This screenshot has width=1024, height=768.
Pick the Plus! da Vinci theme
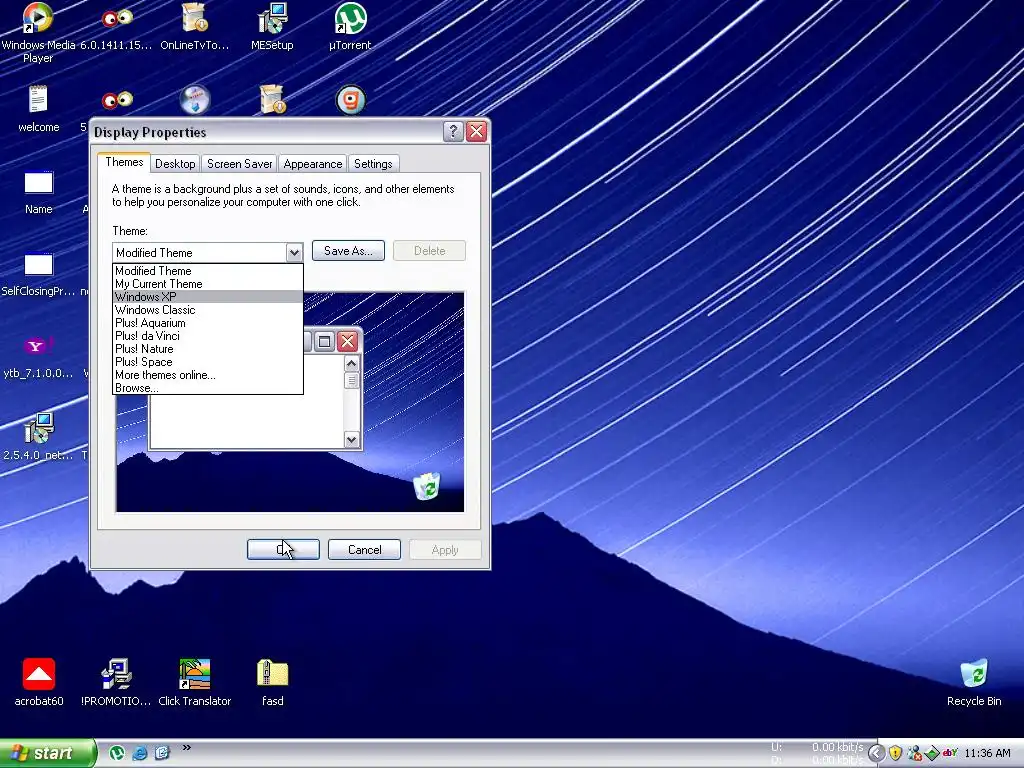(208, 336)
